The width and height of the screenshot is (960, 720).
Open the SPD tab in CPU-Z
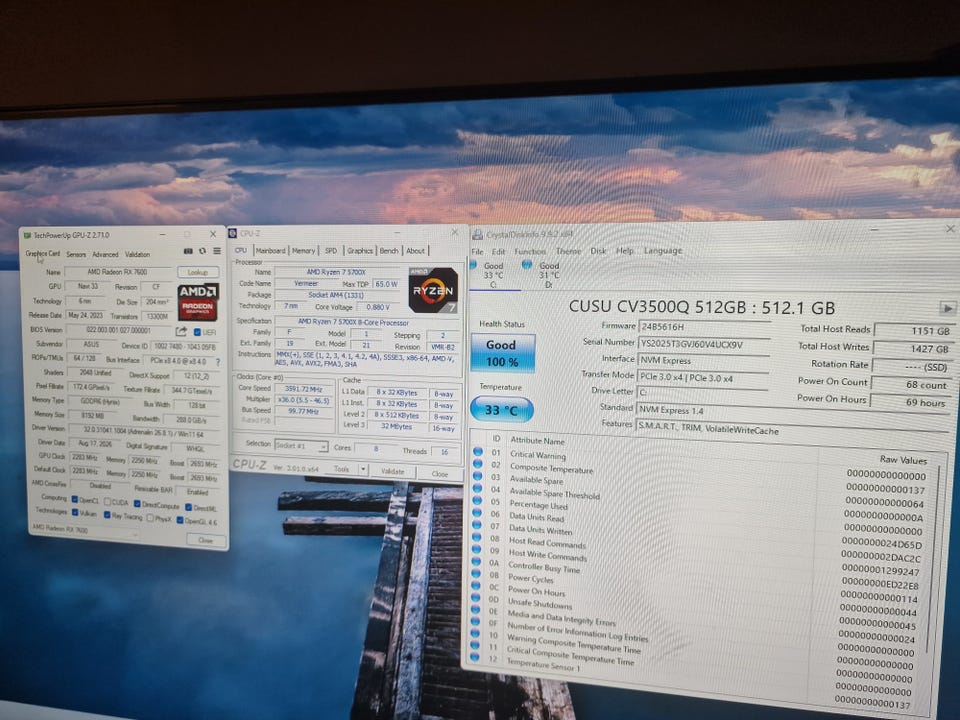click(x=331, y=250)
